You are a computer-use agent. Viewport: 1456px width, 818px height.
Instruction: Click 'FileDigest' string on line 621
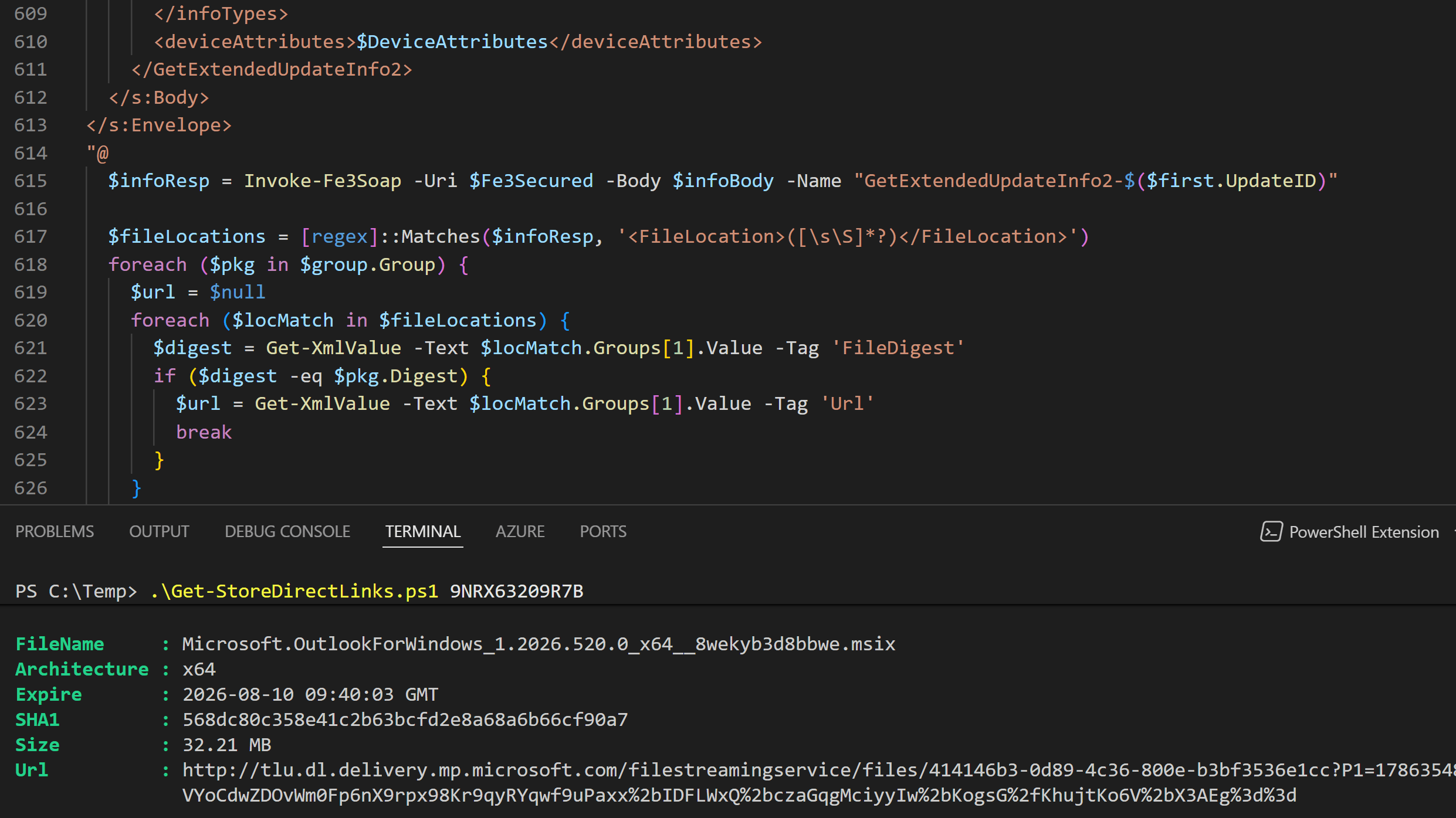[898, 348]
